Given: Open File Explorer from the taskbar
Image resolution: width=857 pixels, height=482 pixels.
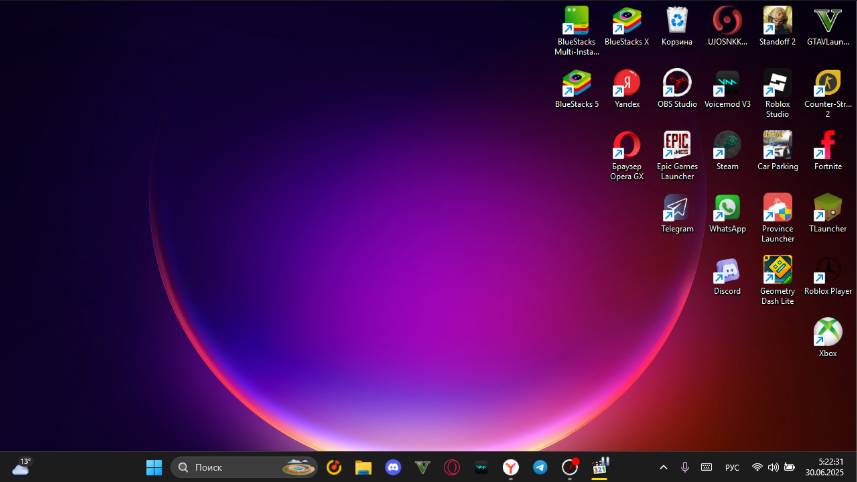Looking at the screenshot, I should click(363, 467).
